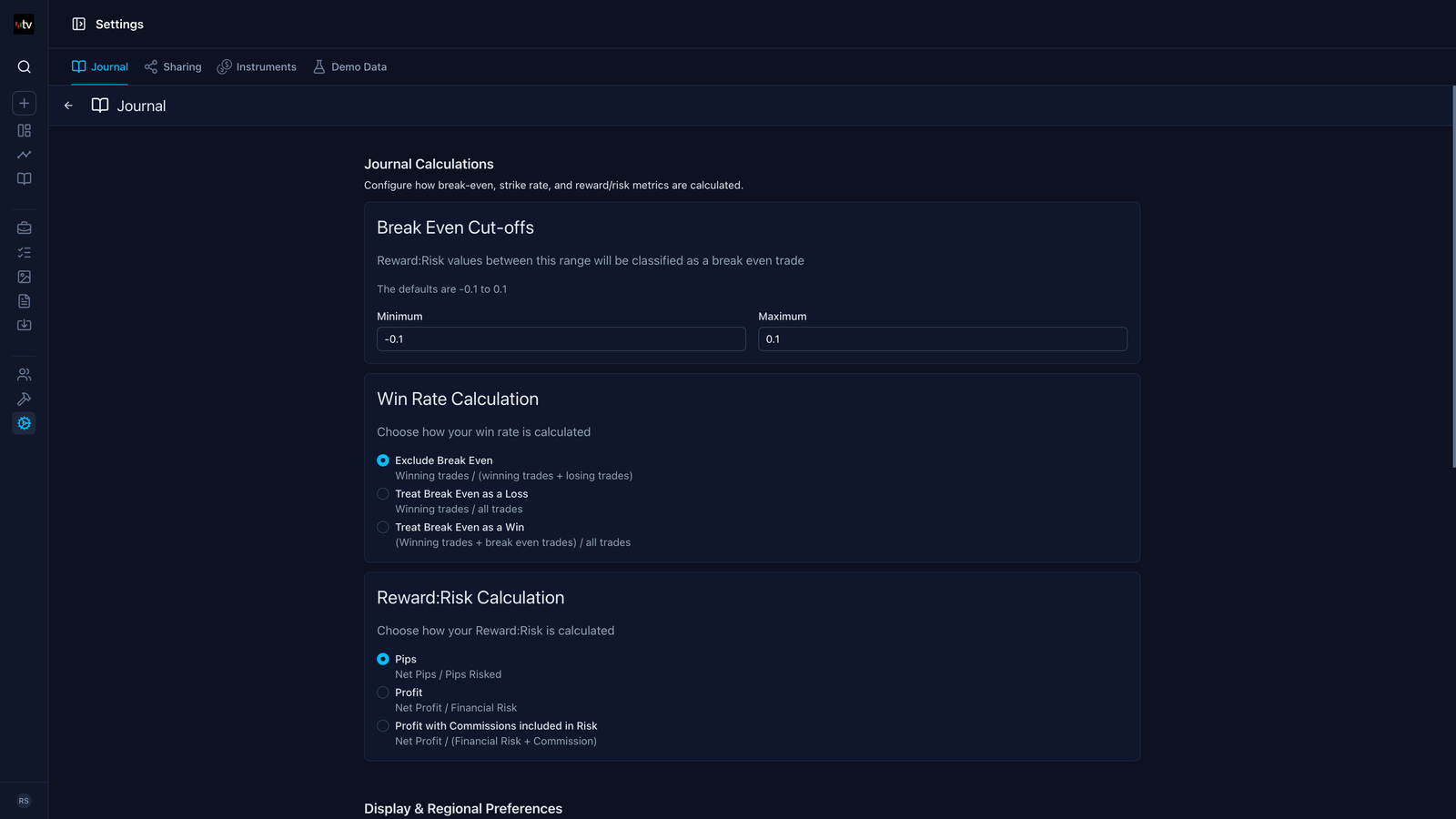Click the search magnifier icon in sidebar

(25, 66)
